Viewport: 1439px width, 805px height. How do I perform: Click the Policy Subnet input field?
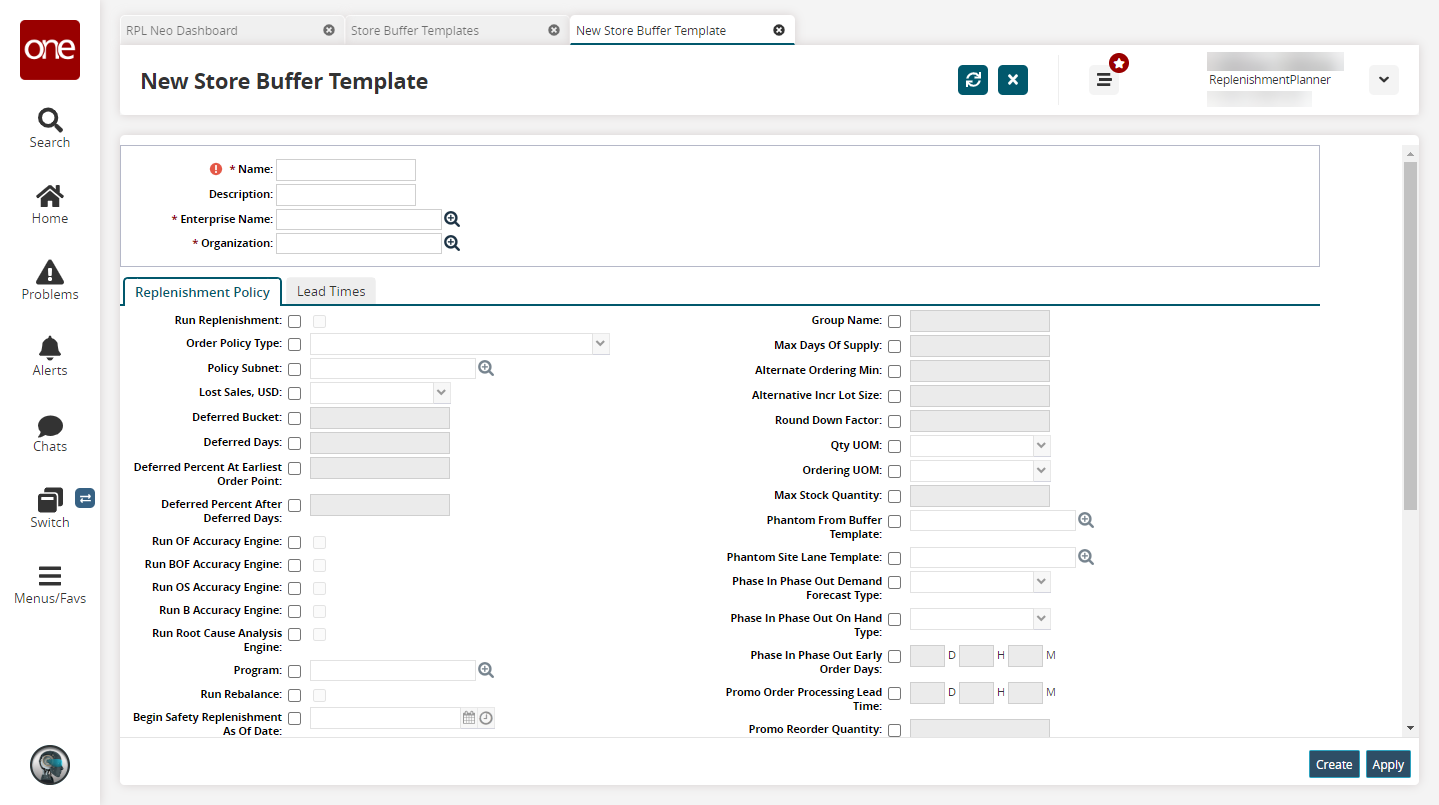[393, 368]
